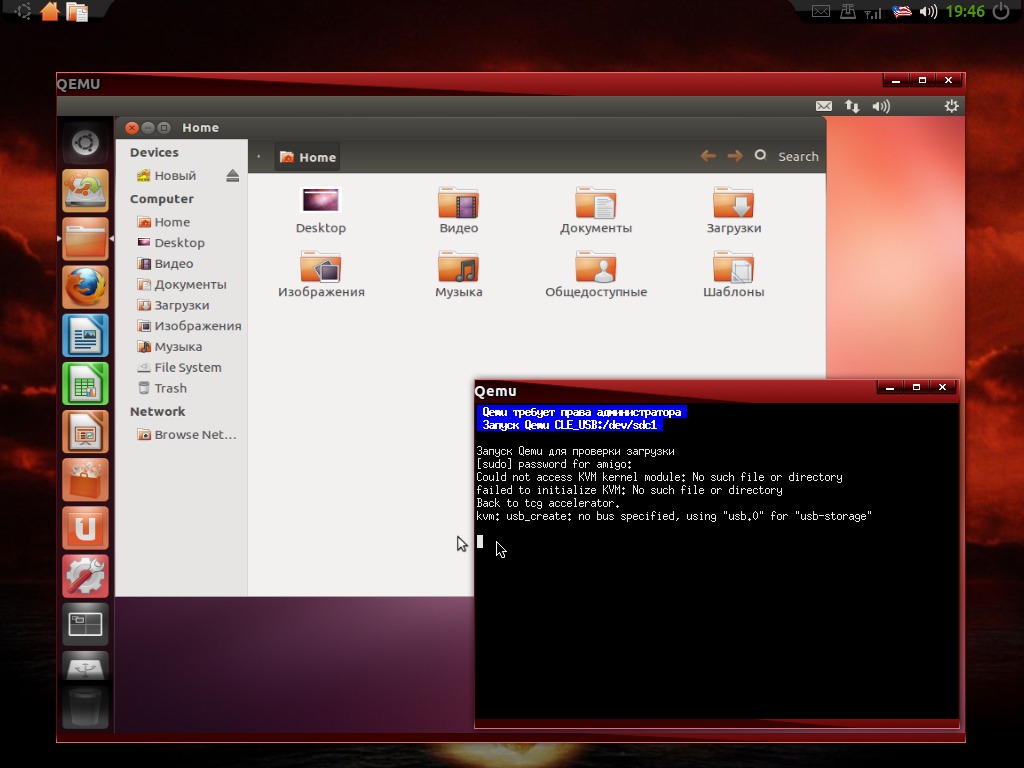
Task: Minimize the outer QEMU window
Action: click(x=896, y=80)
